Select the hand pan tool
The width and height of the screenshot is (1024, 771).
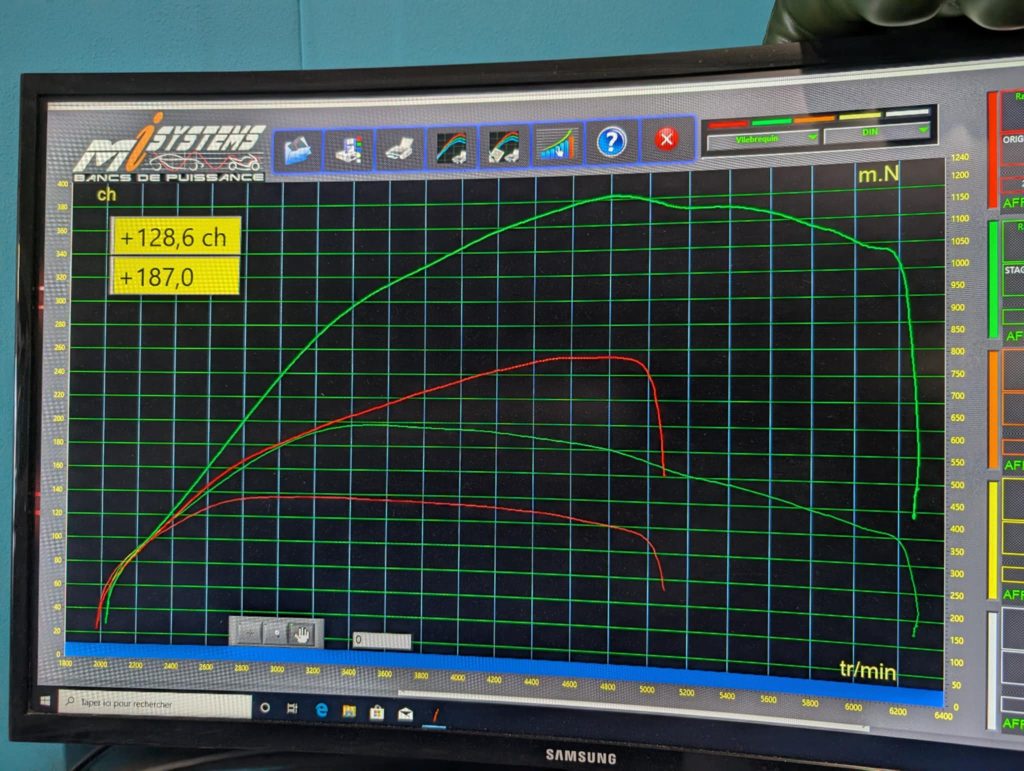pyautogui.click(x=304, y=632)
